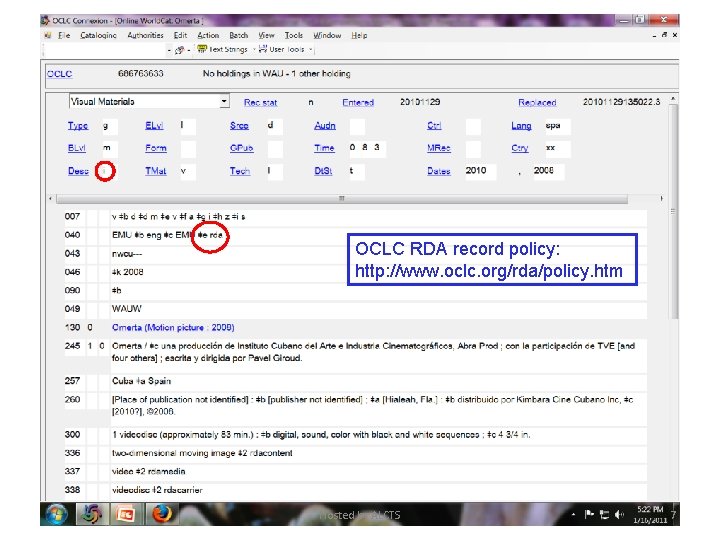
Task: Show hidden system tray icons
Action: 574,515
